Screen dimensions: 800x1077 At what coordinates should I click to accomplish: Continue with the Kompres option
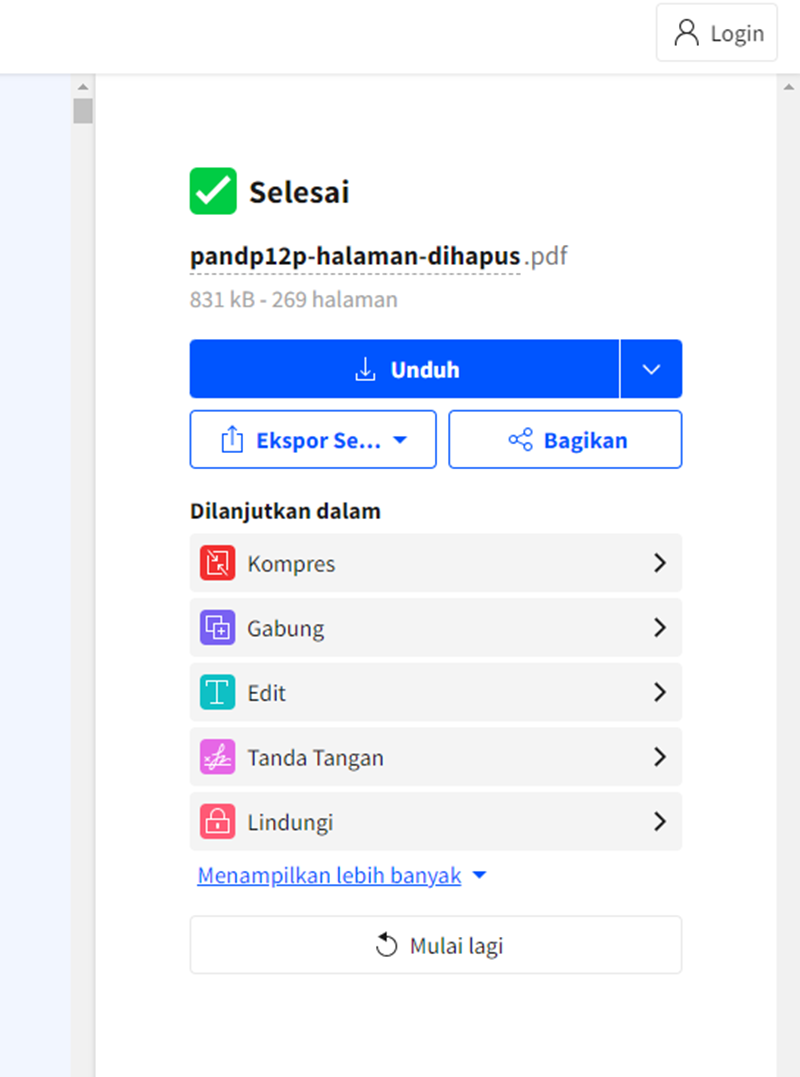(x=436, y=563)
